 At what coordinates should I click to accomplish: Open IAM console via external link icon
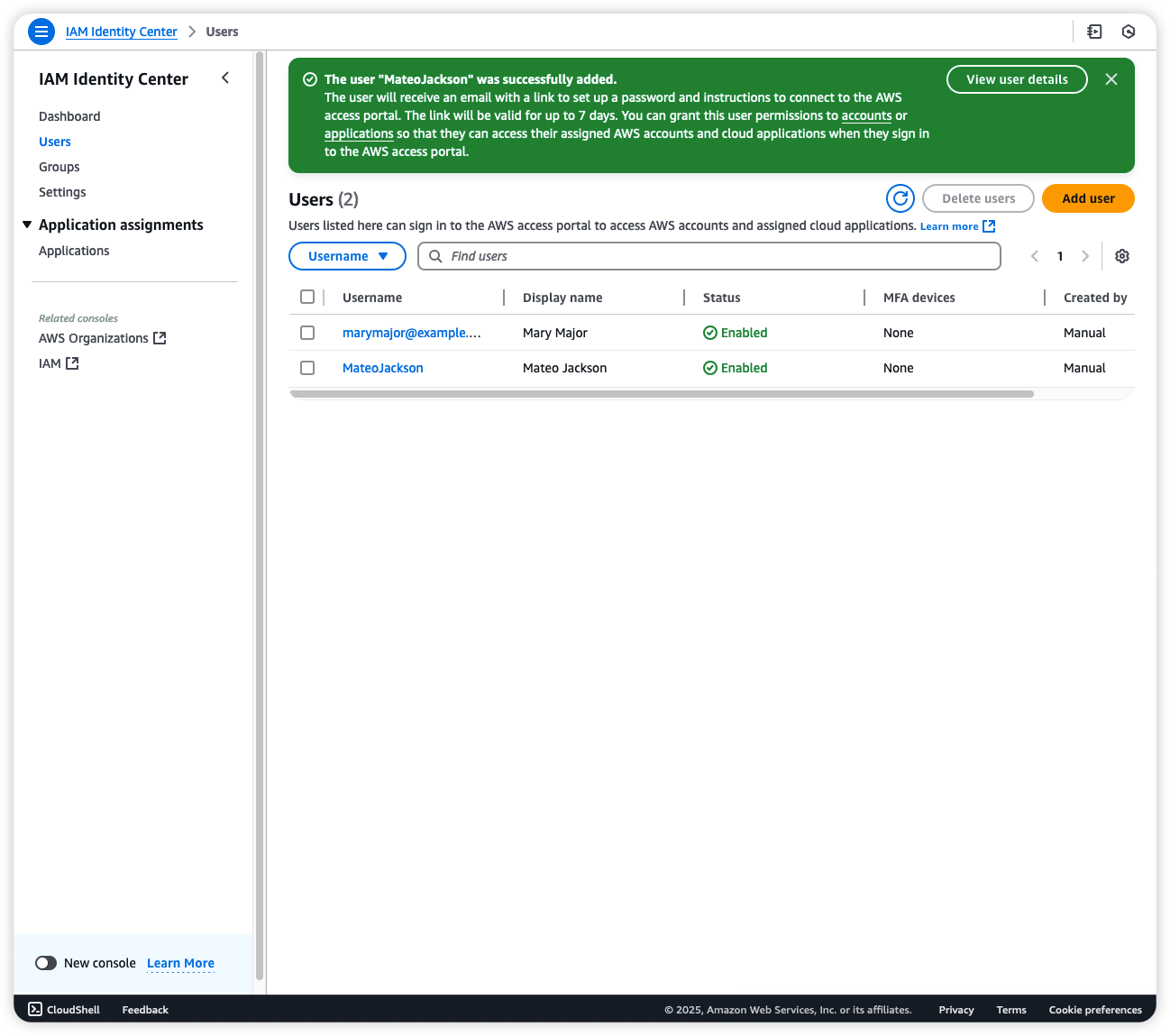point(75,362)
